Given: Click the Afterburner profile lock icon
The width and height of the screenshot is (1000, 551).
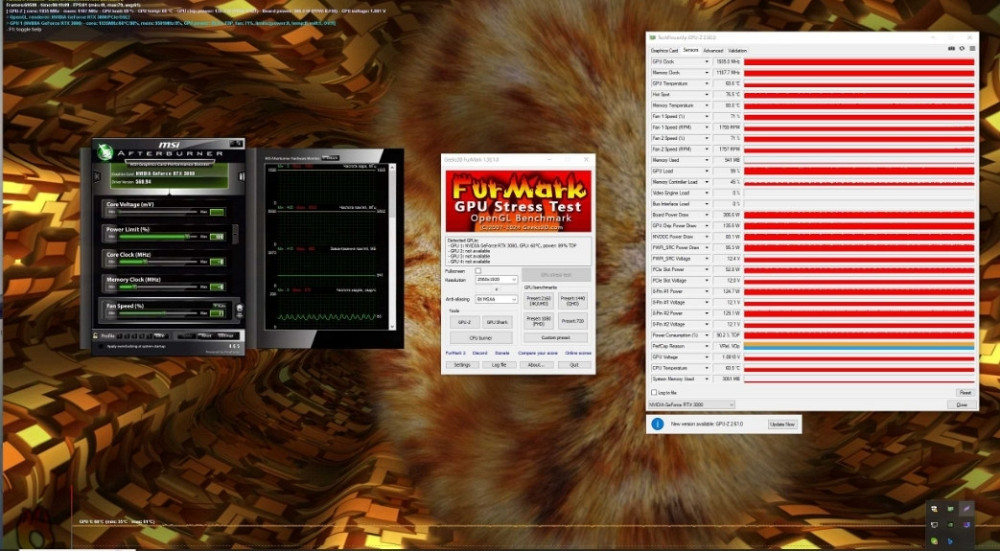Looking at the screenshot, I should (x=95, y=335).
